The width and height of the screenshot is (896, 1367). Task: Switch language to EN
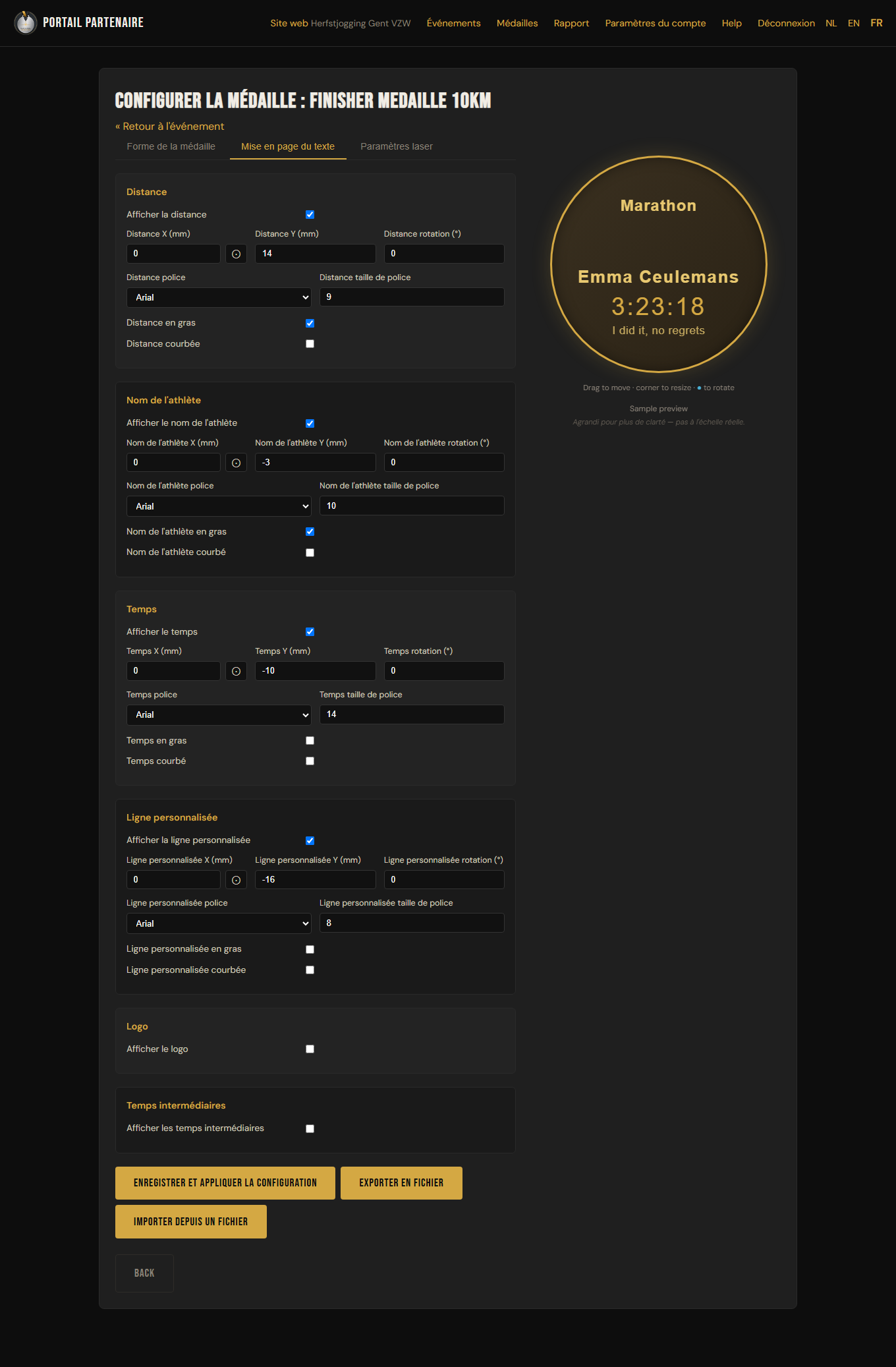tap(854, 23)
